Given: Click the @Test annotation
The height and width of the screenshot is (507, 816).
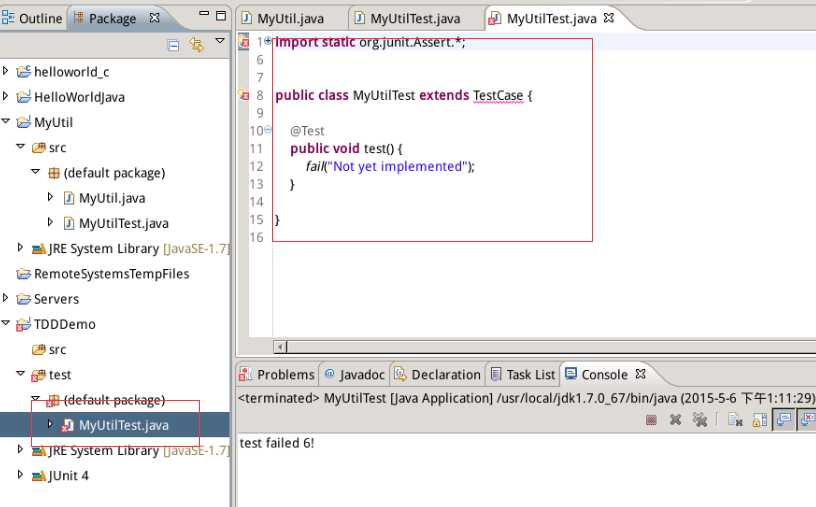Looking at the screenshot, I should [307, 131].
